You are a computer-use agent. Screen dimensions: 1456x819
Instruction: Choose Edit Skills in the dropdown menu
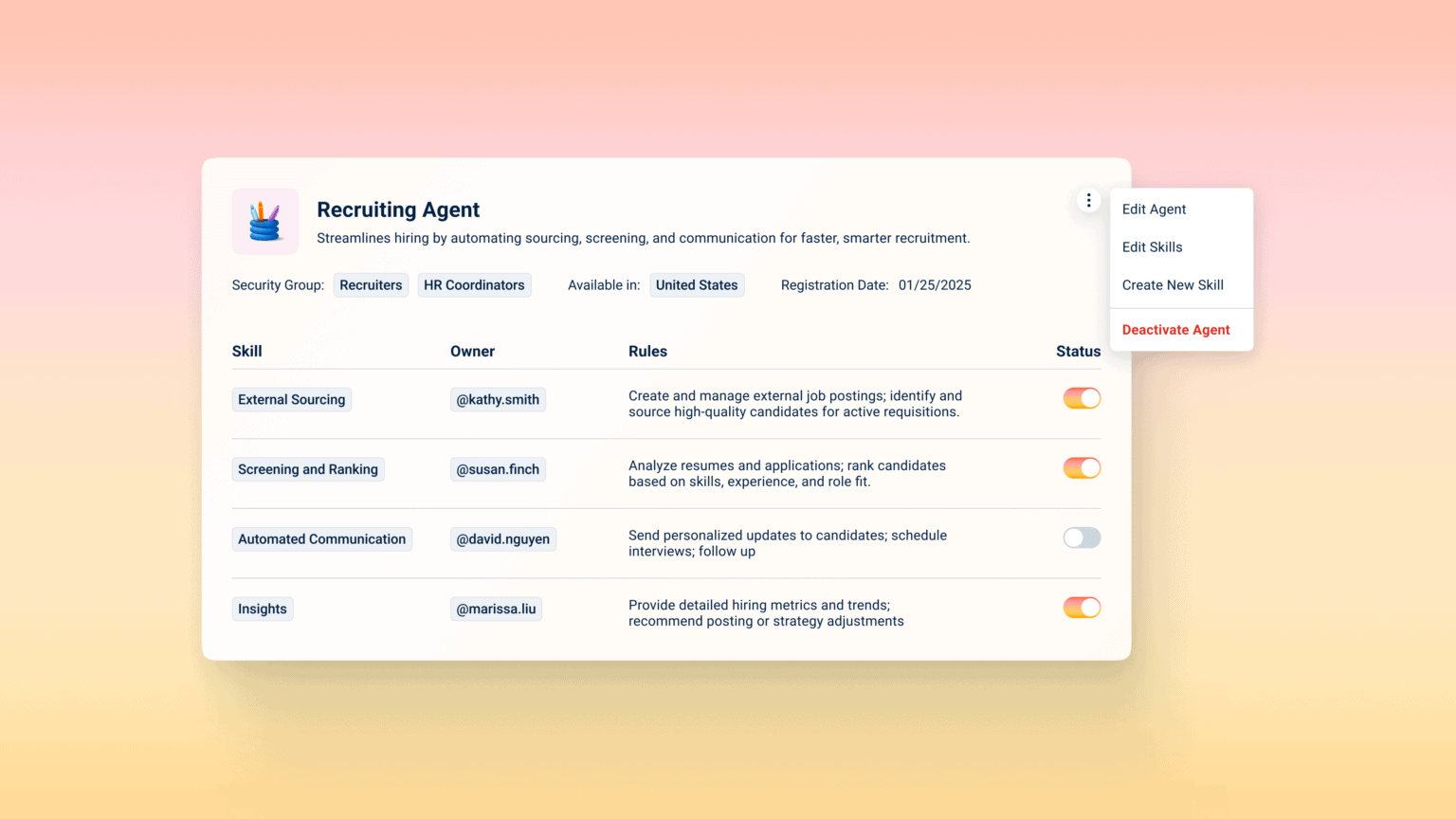tap(1152, 246)
